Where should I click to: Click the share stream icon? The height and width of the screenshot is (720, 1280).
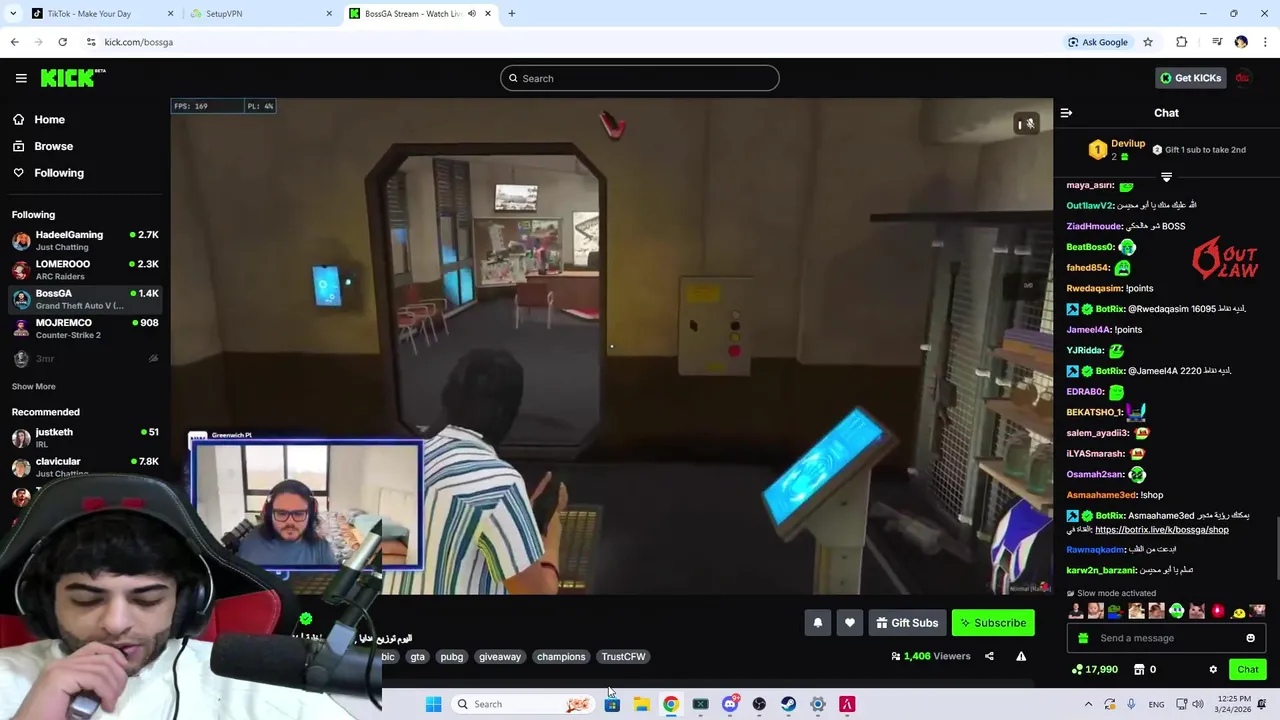click(x=989, y=656)
